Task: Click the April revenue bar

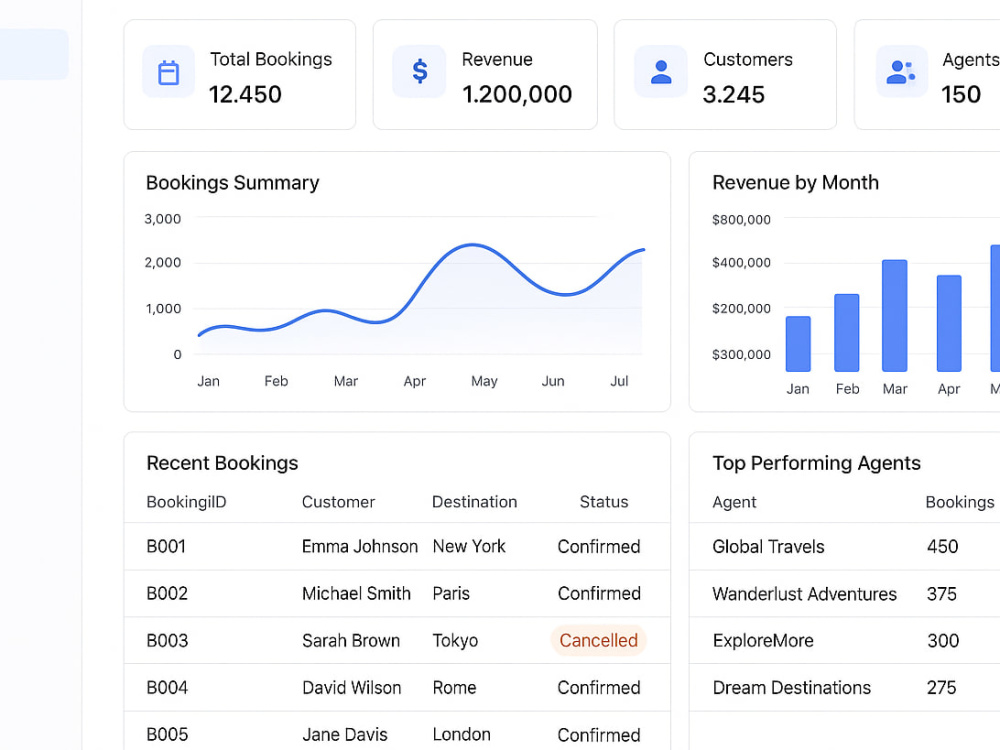Action: coord(948,323)
